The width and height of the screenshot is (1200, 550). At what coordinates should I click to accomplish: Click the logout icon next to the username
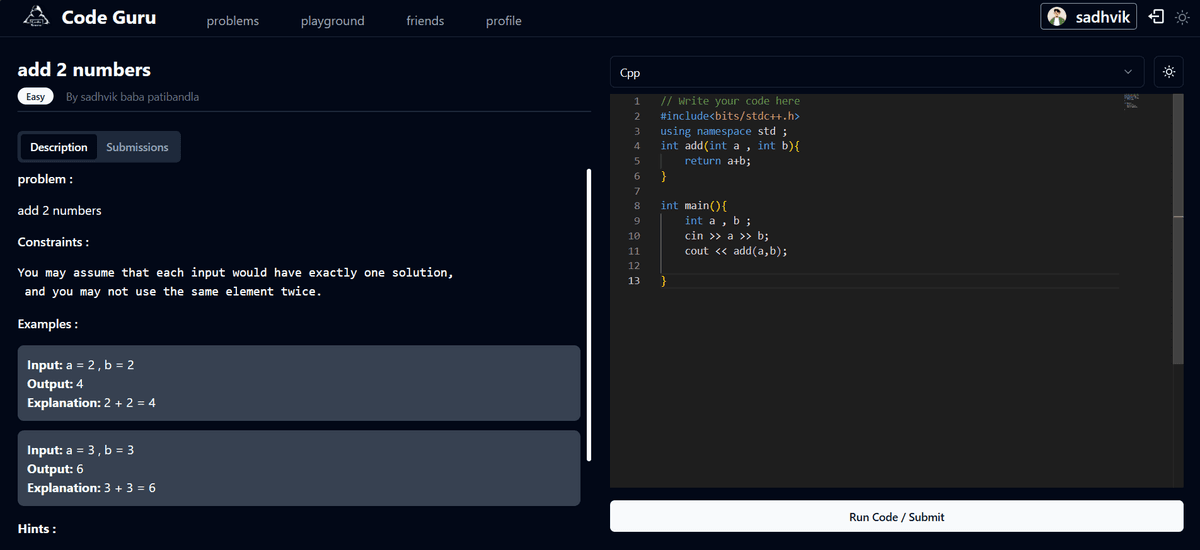coord(1156,17)
